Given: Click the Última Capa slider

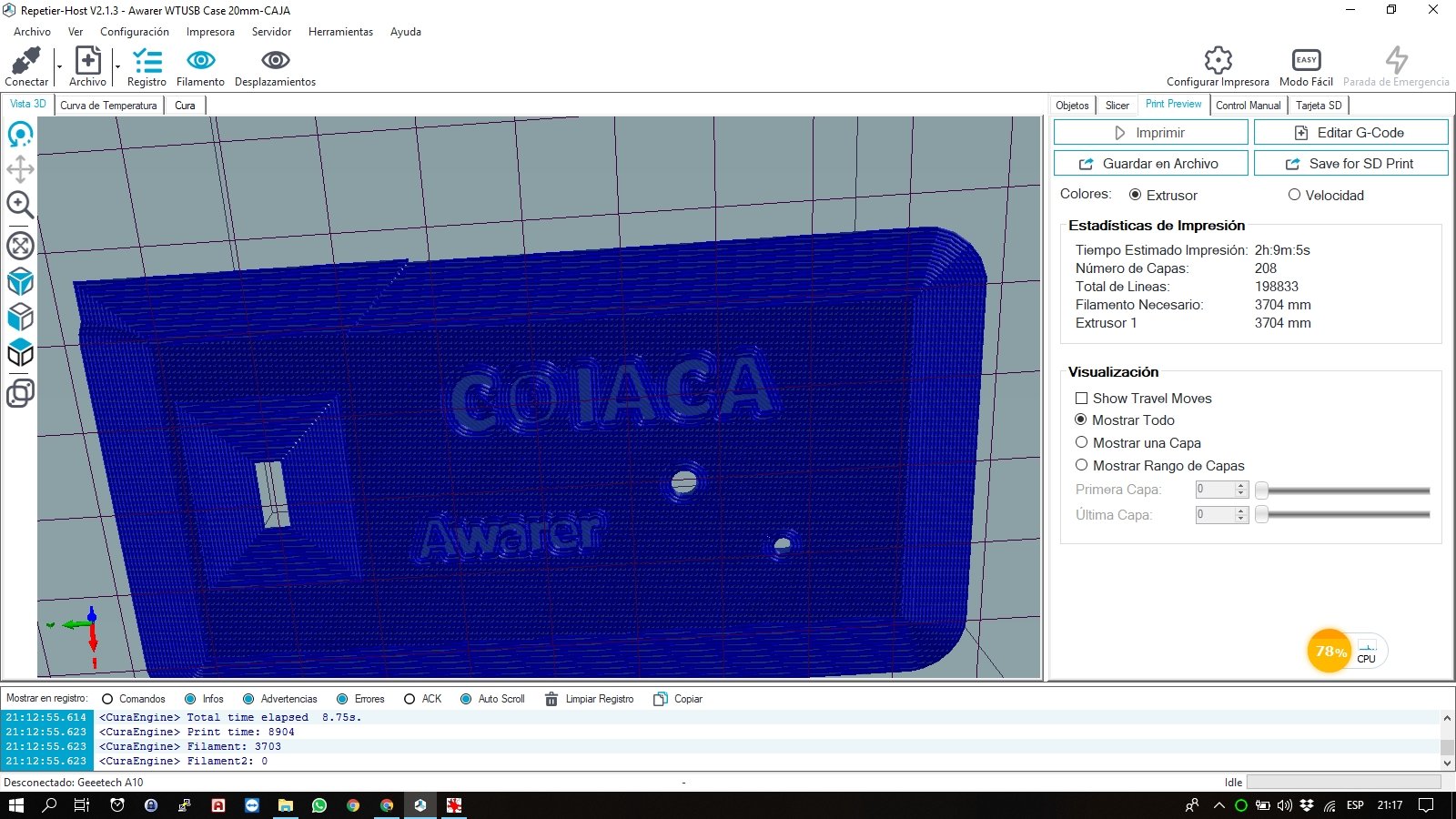Looking at the screenshot, I should [1343, 515].
